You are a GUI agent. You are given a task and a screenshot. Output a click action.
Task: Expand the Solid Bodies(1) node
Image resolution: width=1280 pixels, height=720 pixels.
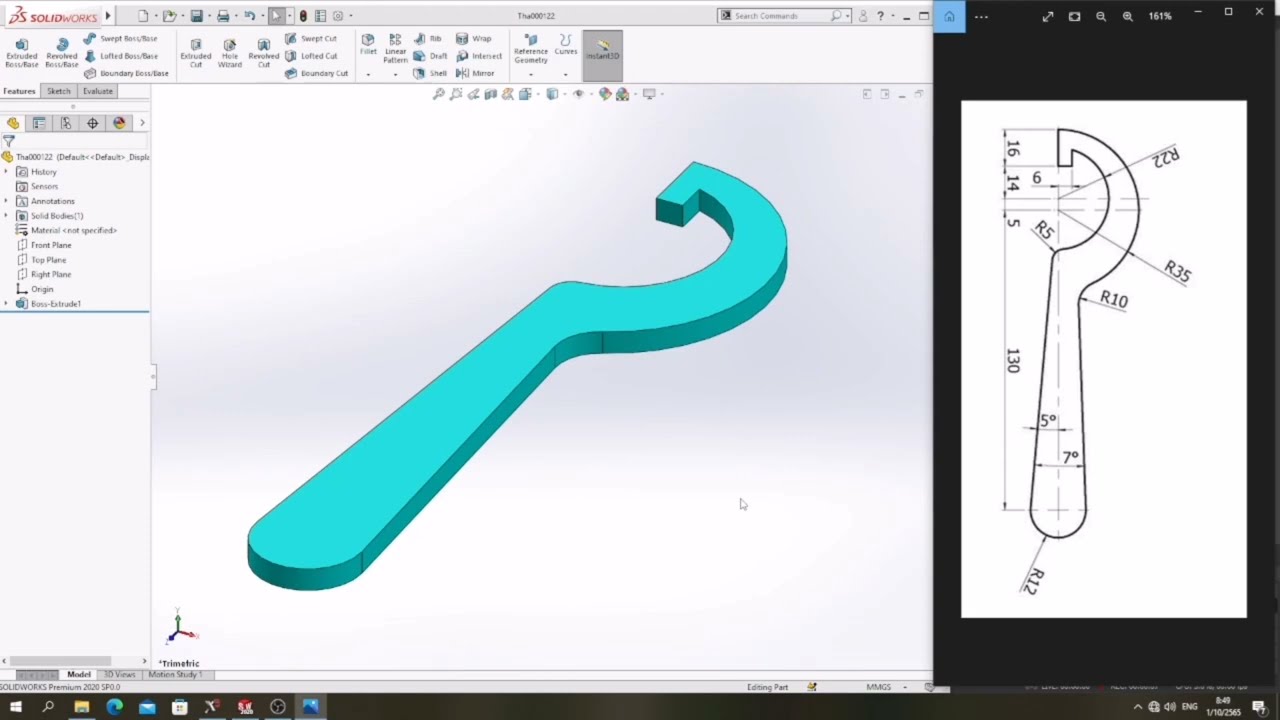[x=6, y=216]
